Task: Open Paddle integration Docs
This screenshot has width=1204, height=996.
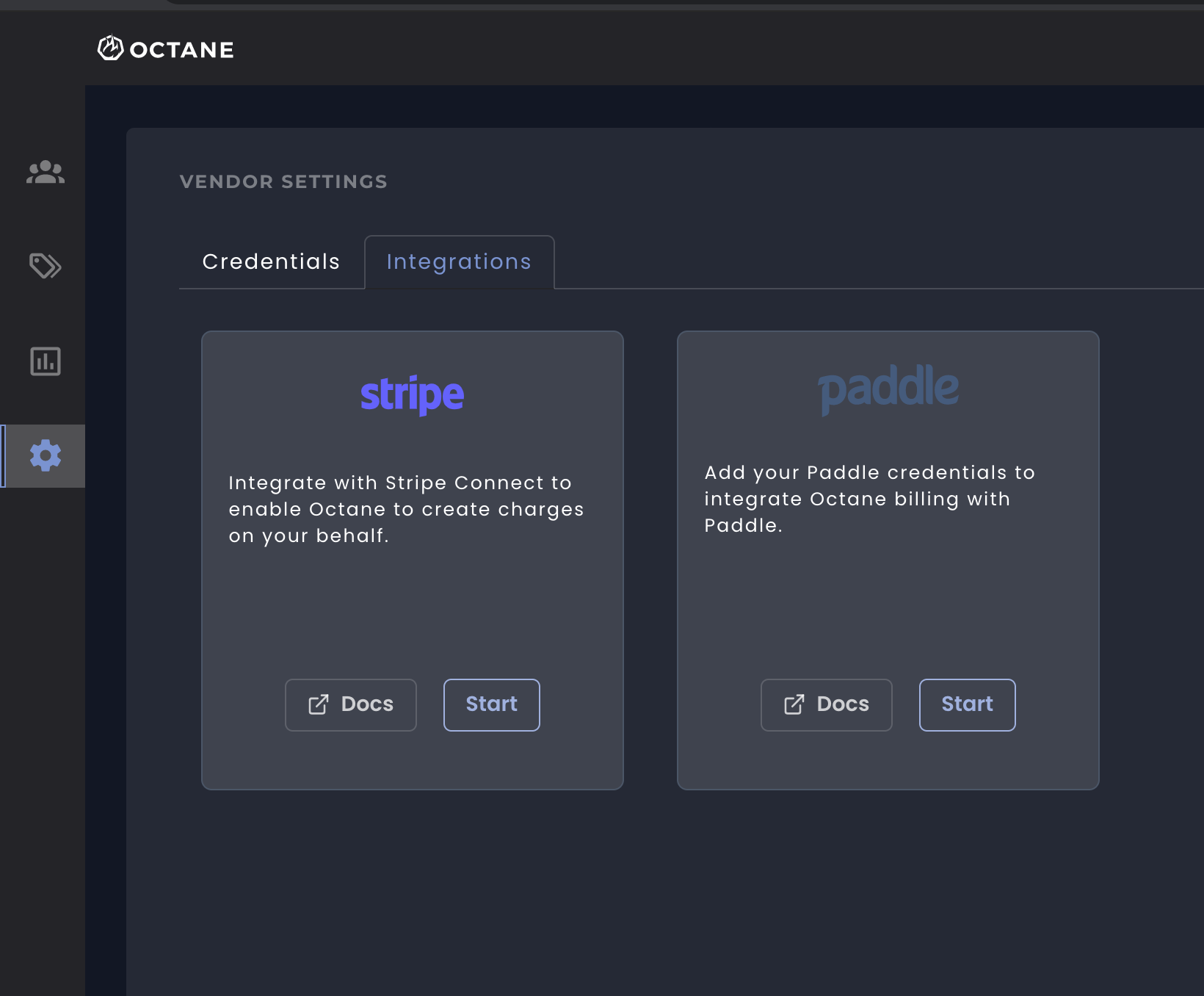Action: 827,705
